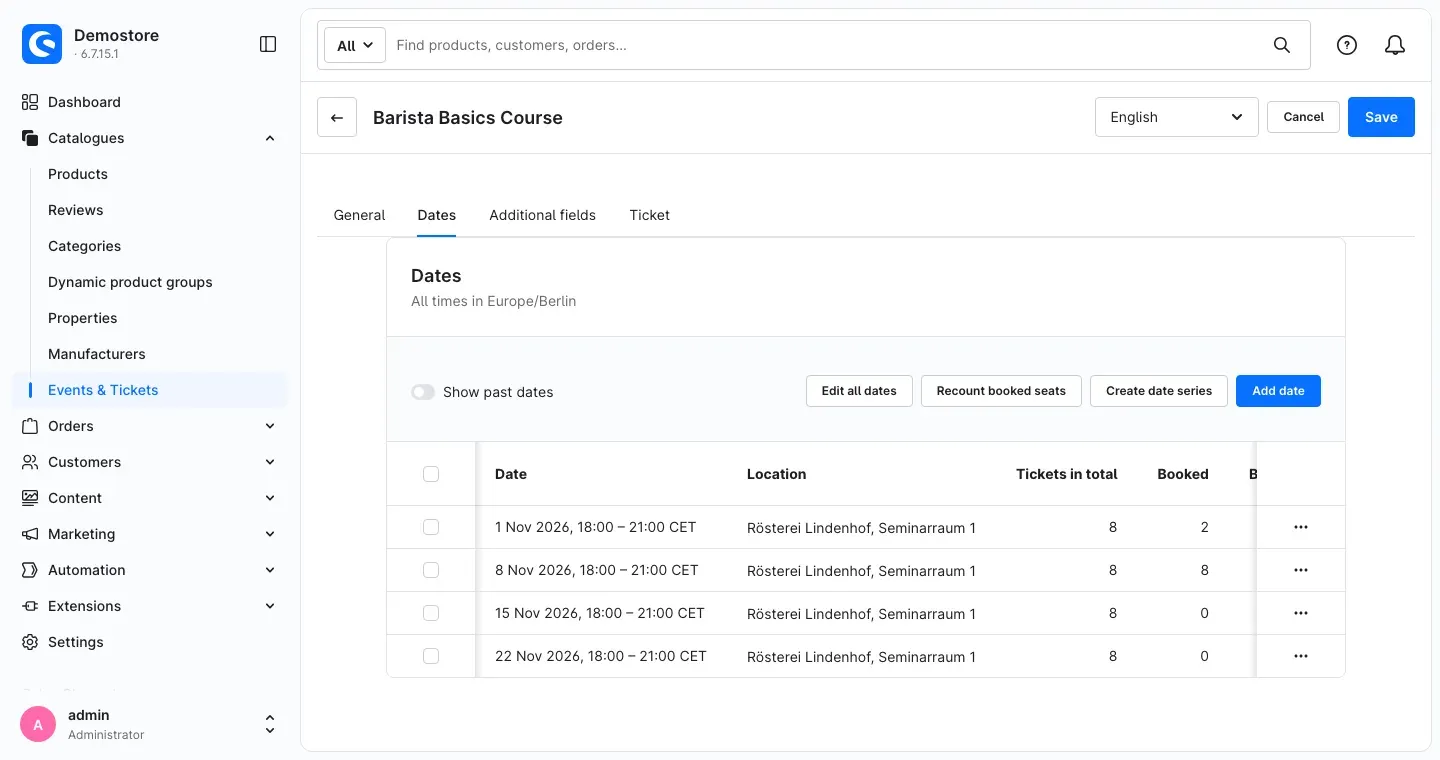Click the Settings gear icon
Image resolution: width=1440 pixels, height=760 pixels.
coord(30,642)
